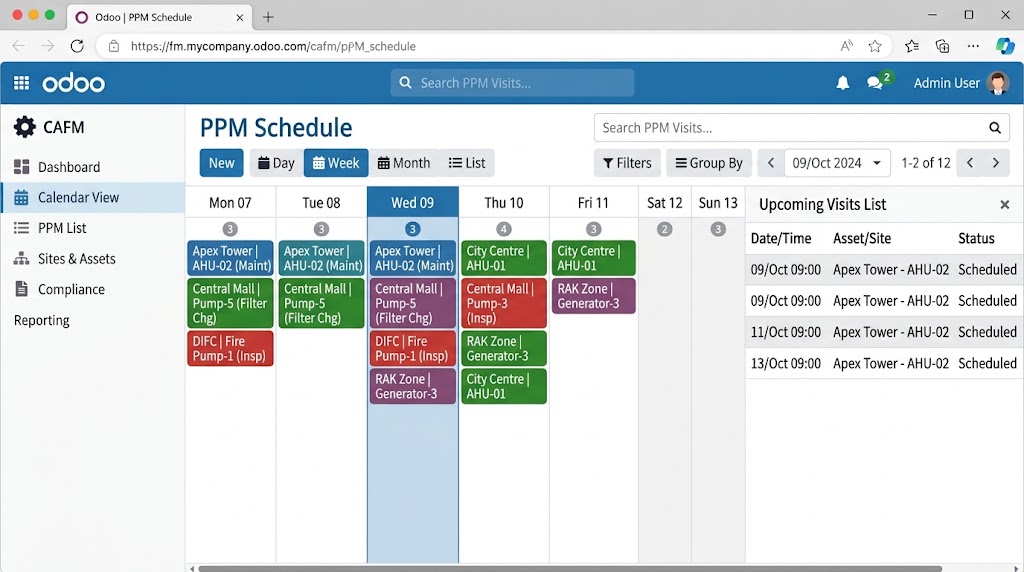Open the 09/Oct 2024 date dropdown
The height and width of the screenshot is (572, 1024).
pos(837,163)
